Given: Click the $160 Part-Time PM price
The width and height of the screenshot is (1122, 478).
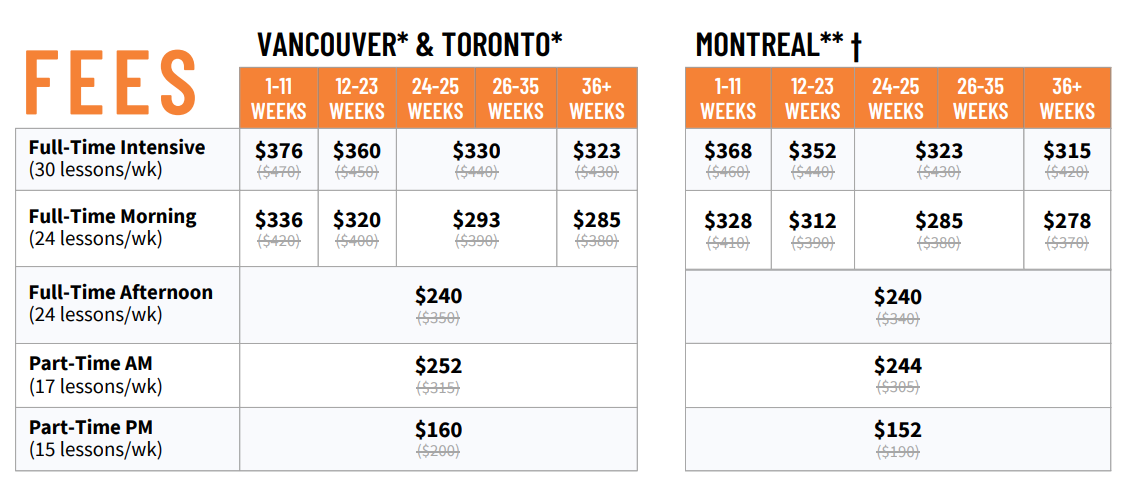Looking at the screenshot, I should point(439,429).
